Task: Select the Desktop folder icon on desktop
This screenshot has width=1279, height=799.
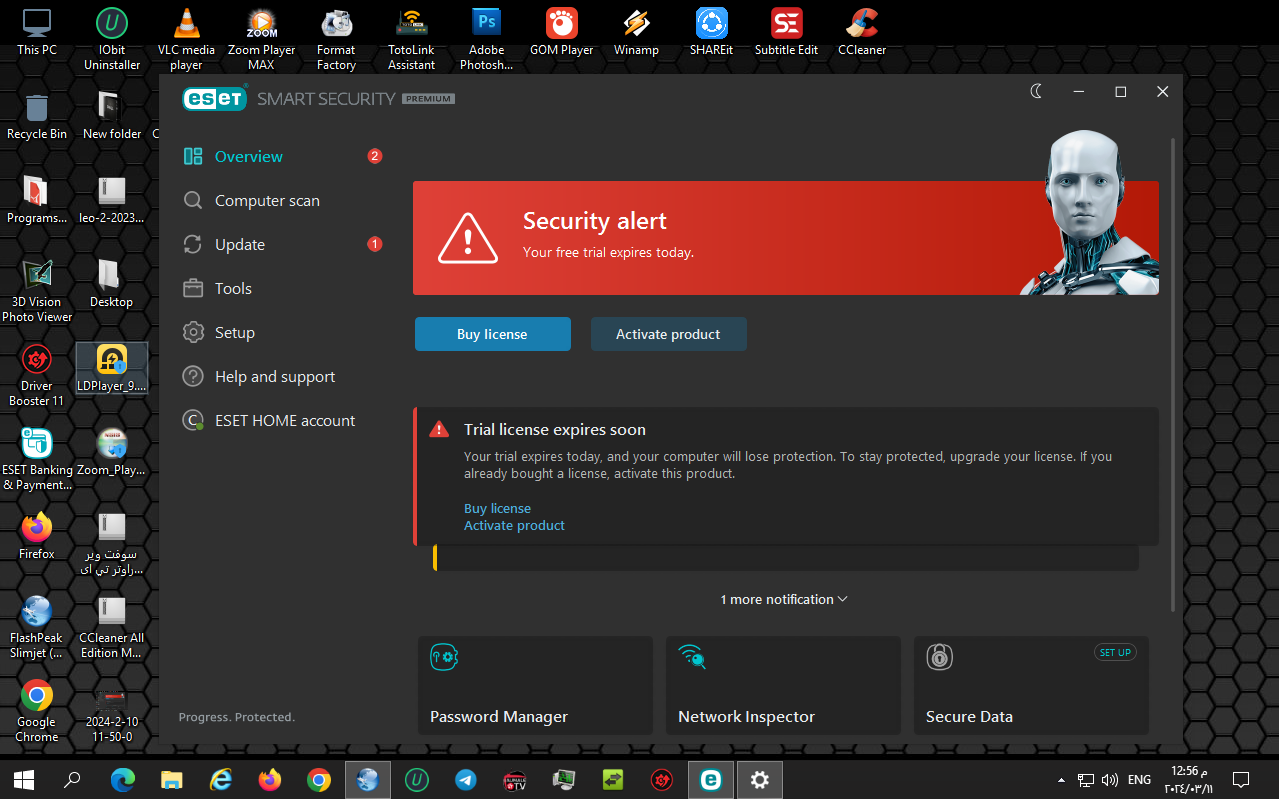Action: 112,284
